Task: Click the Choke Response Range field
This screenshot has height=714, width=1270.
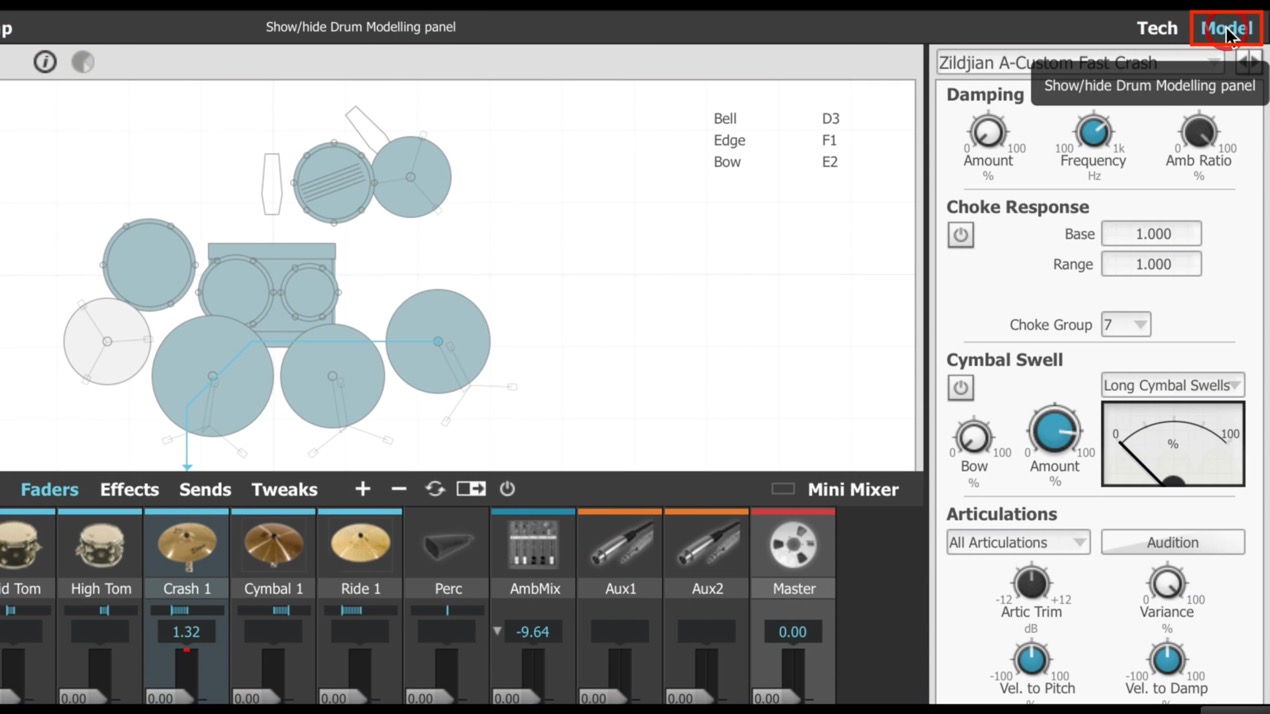Action: click(x=1151, y=264)
